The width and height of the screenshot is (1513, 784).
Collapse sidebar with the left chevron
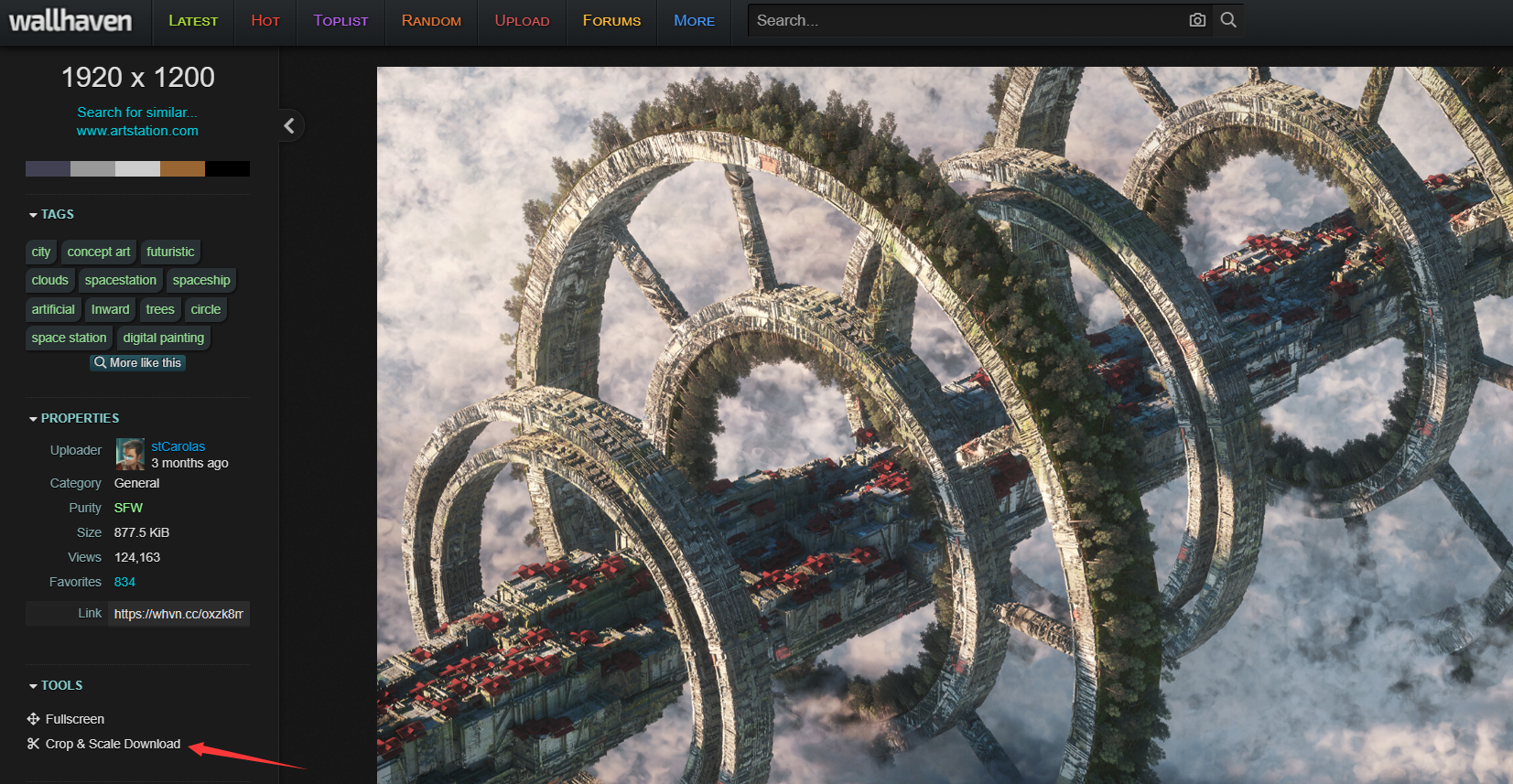pos(289,125)
